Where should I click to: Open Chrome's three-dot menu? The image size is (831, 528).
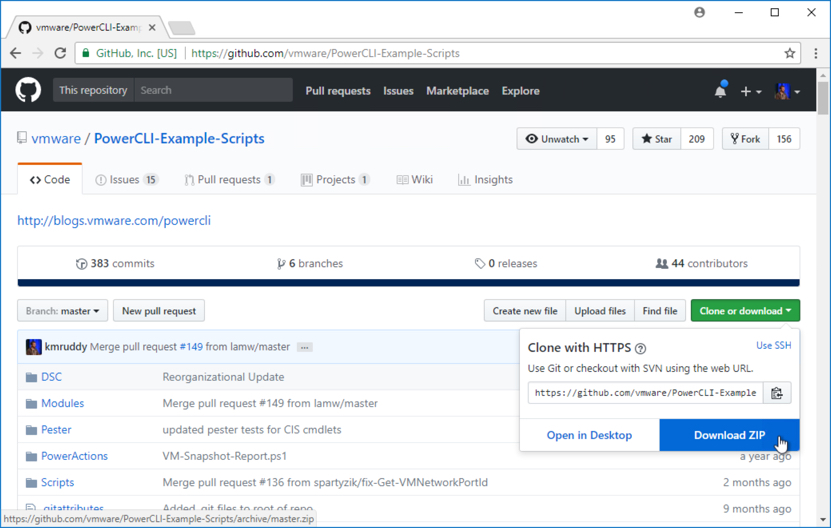(816, 53)
